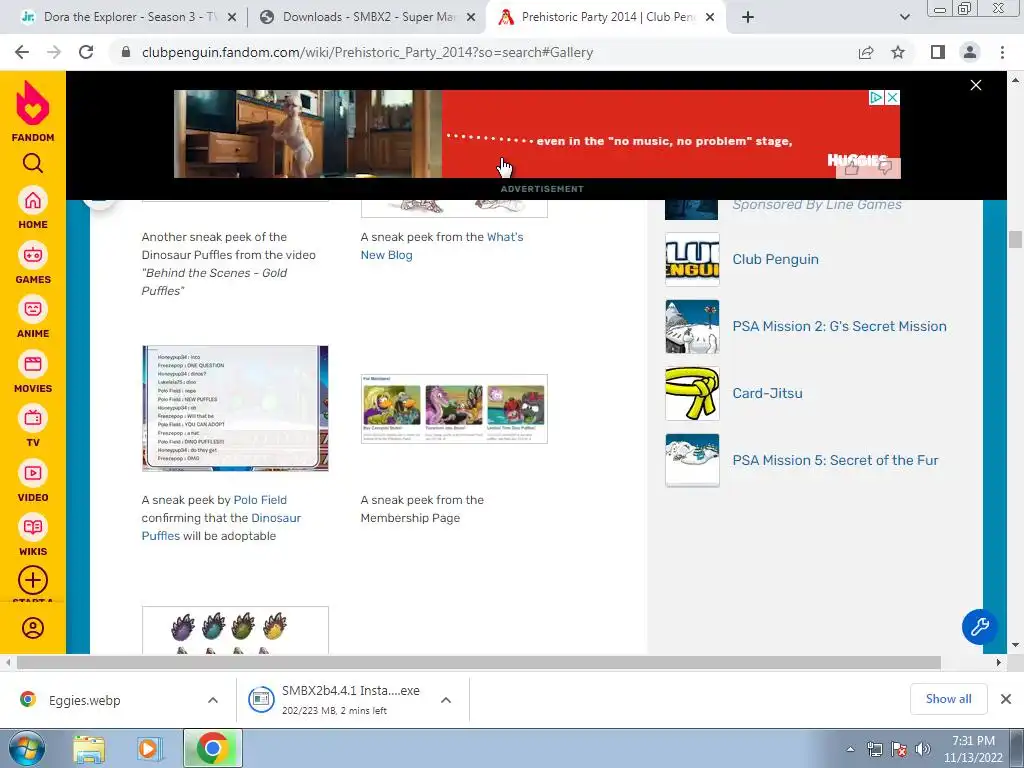1024x768 pixels.
Task: Click Chrome icon in taskbar
Action: (212, 748)
